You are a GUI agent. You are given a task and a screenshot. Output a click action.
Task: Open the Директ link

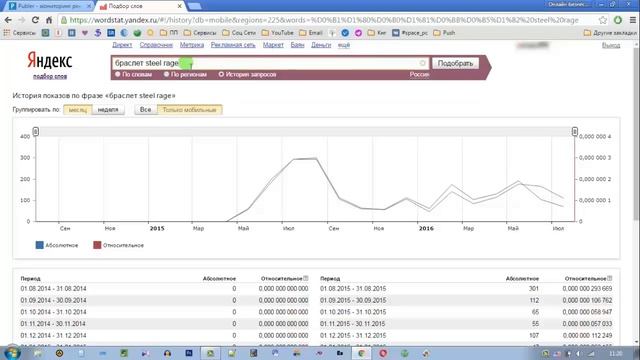pyautogui.click(x=122, y=45)
